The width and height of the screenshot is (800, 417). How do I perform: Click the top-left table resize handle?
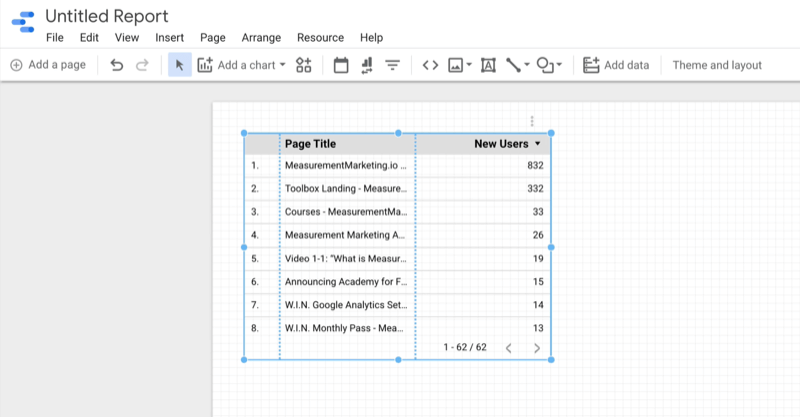pyautogui.click(x=244, y=133)
